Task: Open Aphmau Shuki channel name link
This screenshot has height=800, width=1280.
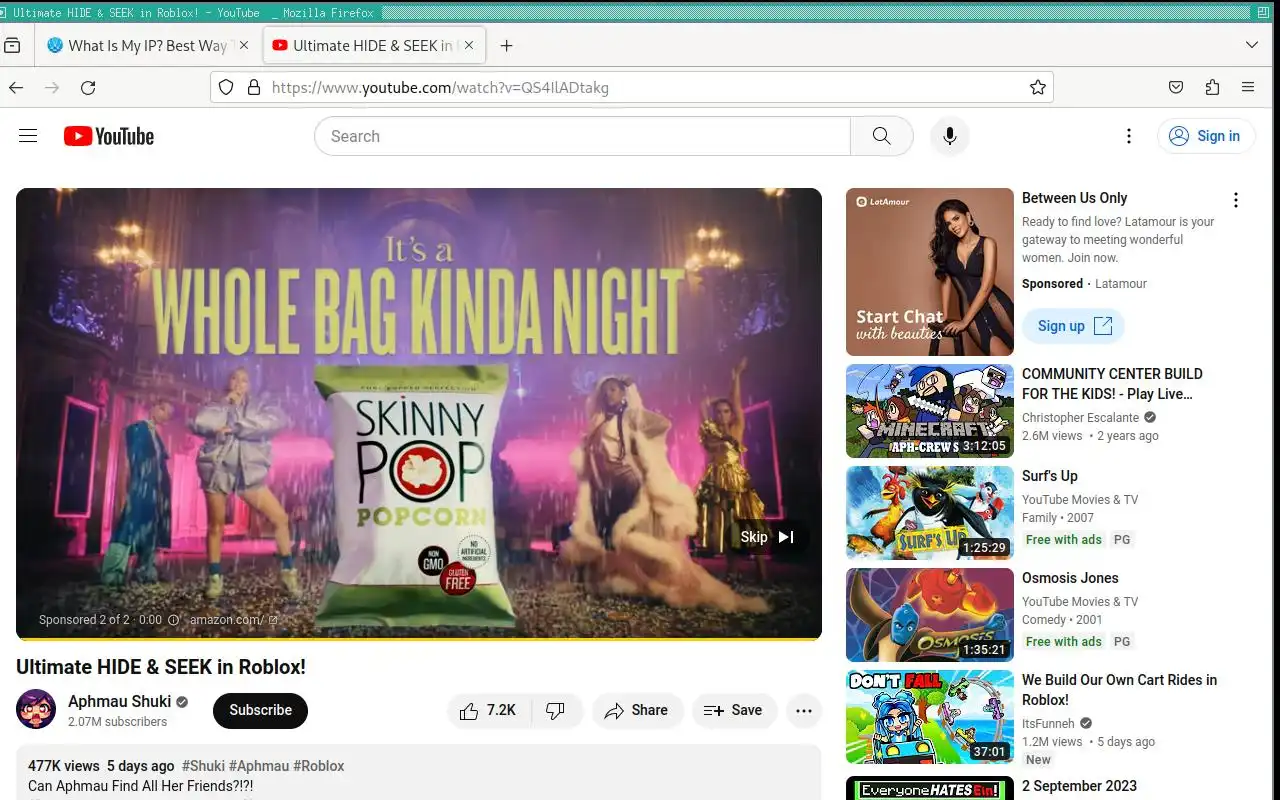Action: [119, 701]
